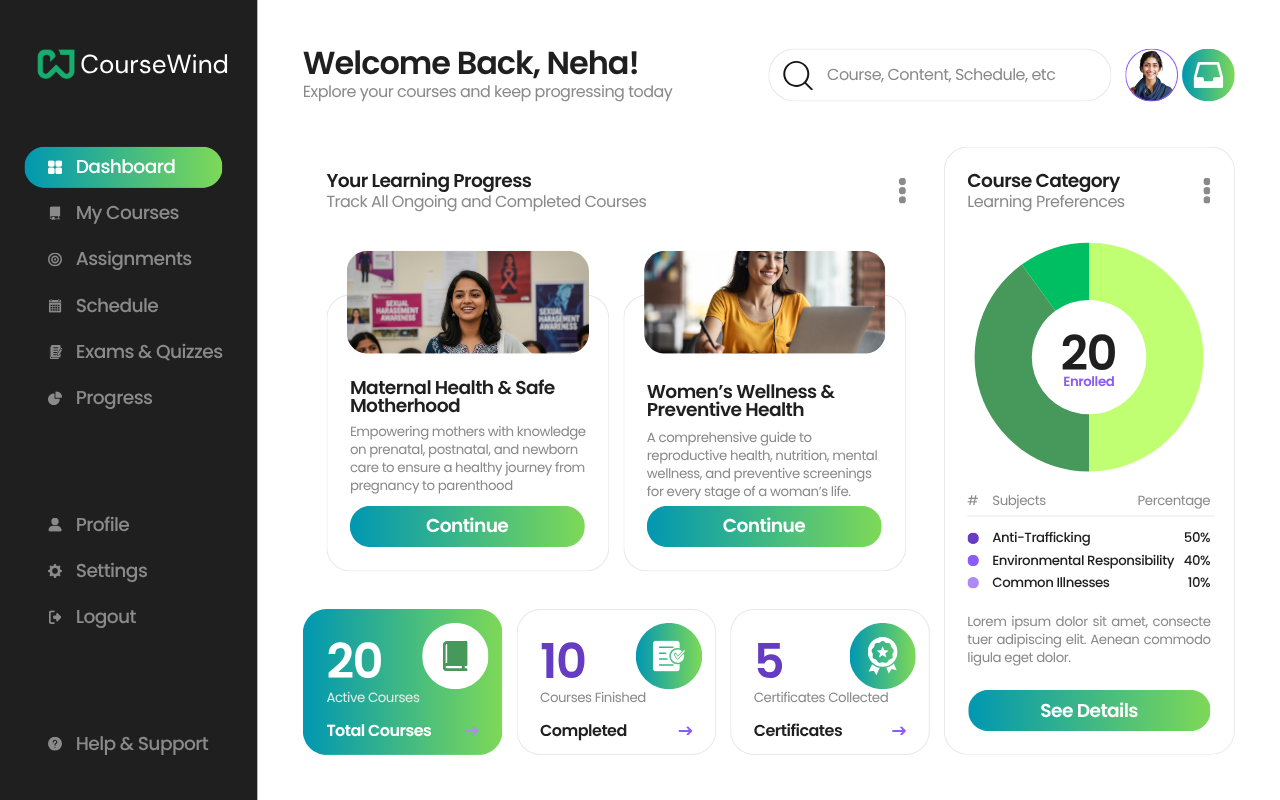Image resolution: width=1280 pixels, height=800 pixels.
Task: Click the Help & Support question icon
Action: tap(55, 744)
